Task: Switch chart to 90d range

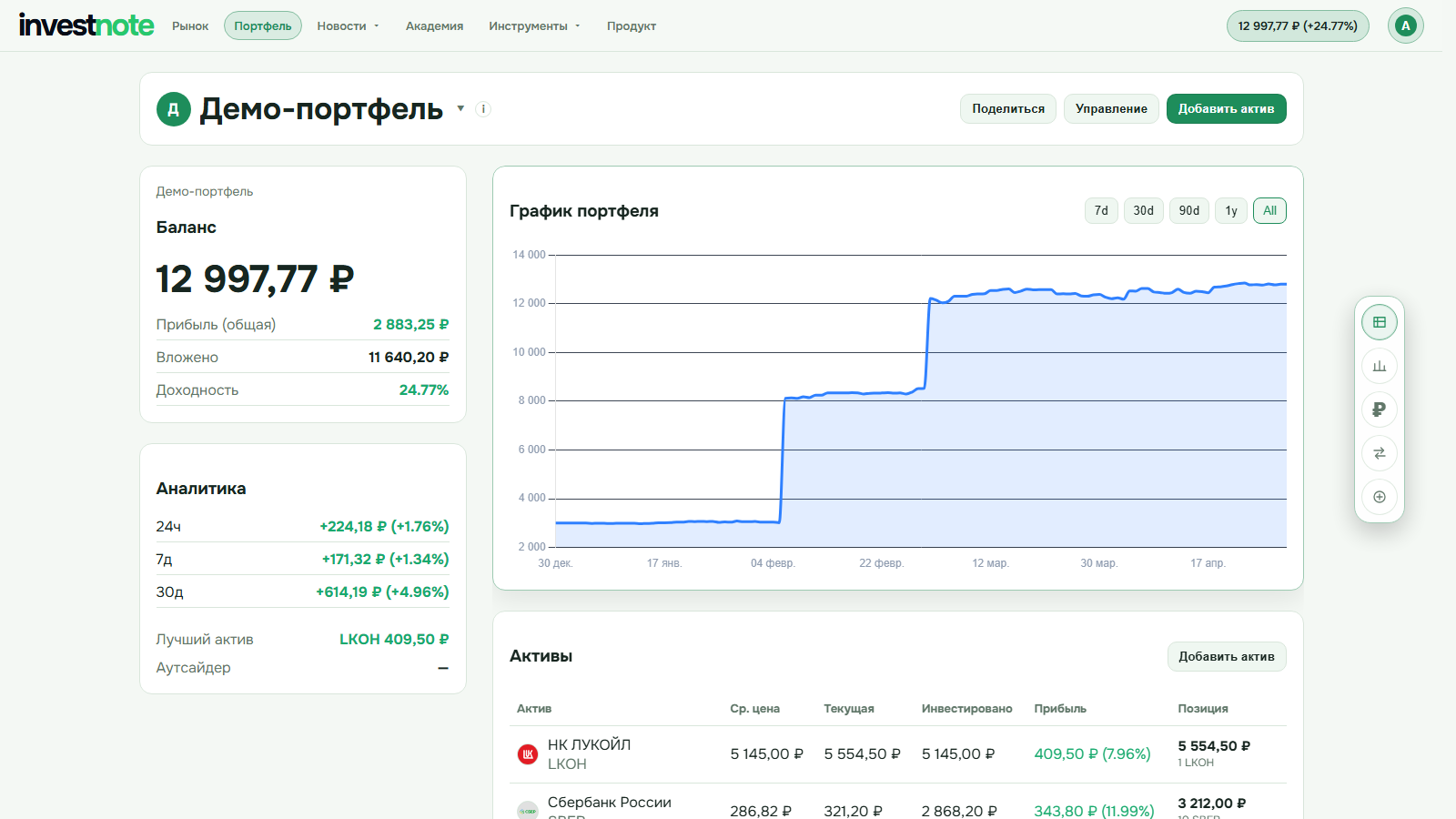Action: [1189, 211]
